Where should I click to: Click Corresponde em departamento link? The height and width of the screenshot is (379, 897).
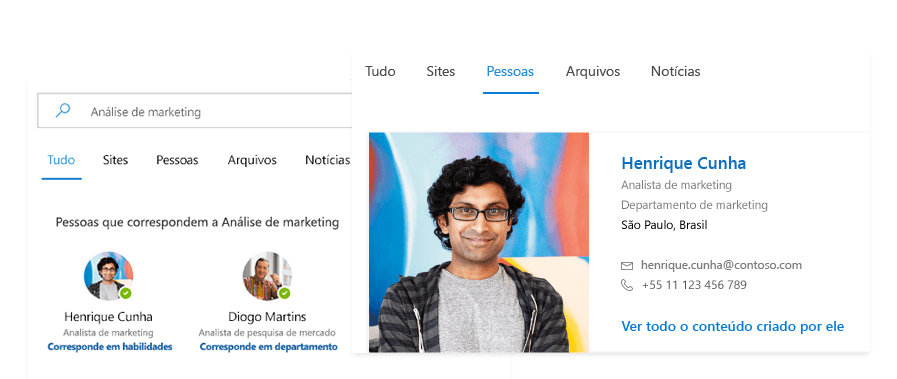tap(268, 346)
